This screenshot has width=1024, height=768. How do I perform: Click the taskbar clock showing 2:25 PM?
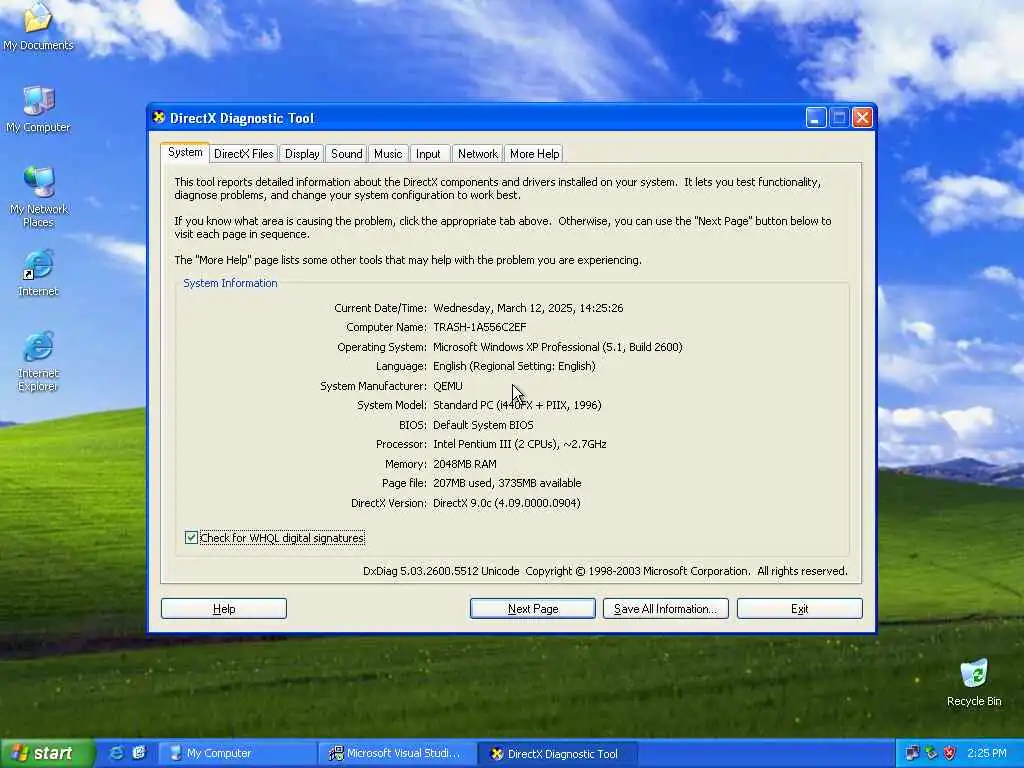pyautogui.click(x=987, y=753)
